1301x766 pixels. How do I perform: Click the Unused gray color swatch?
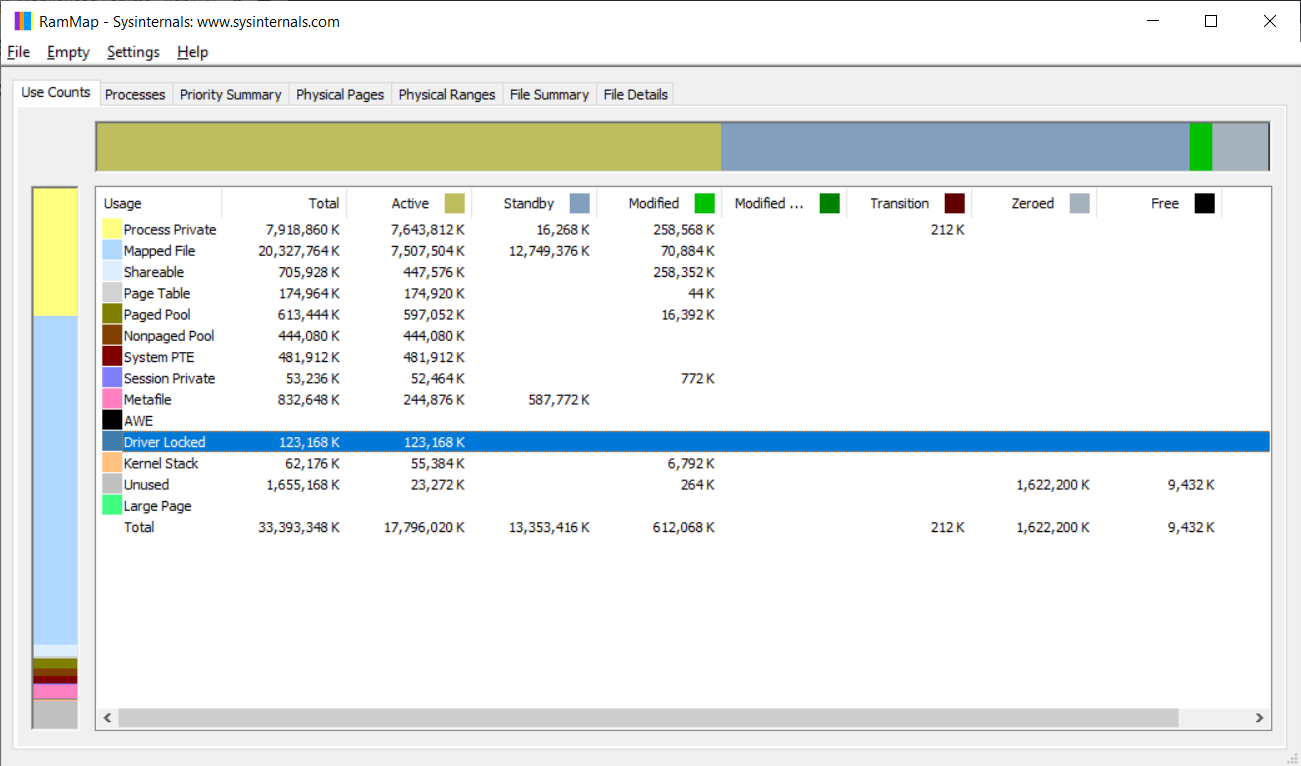(112, 484)
